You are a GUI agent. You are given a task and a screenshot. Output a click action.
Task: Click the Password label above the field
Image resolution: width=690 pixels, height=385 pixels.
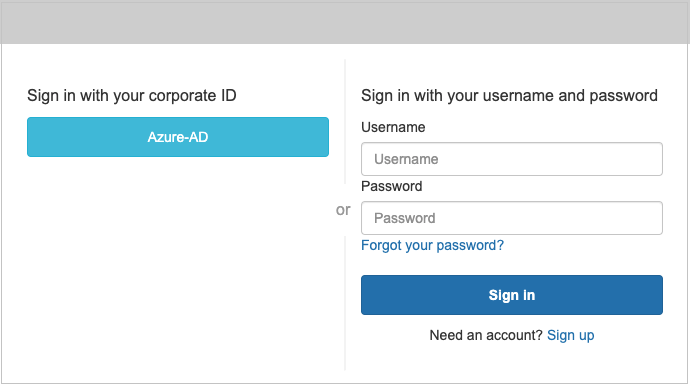coord(392,186)
